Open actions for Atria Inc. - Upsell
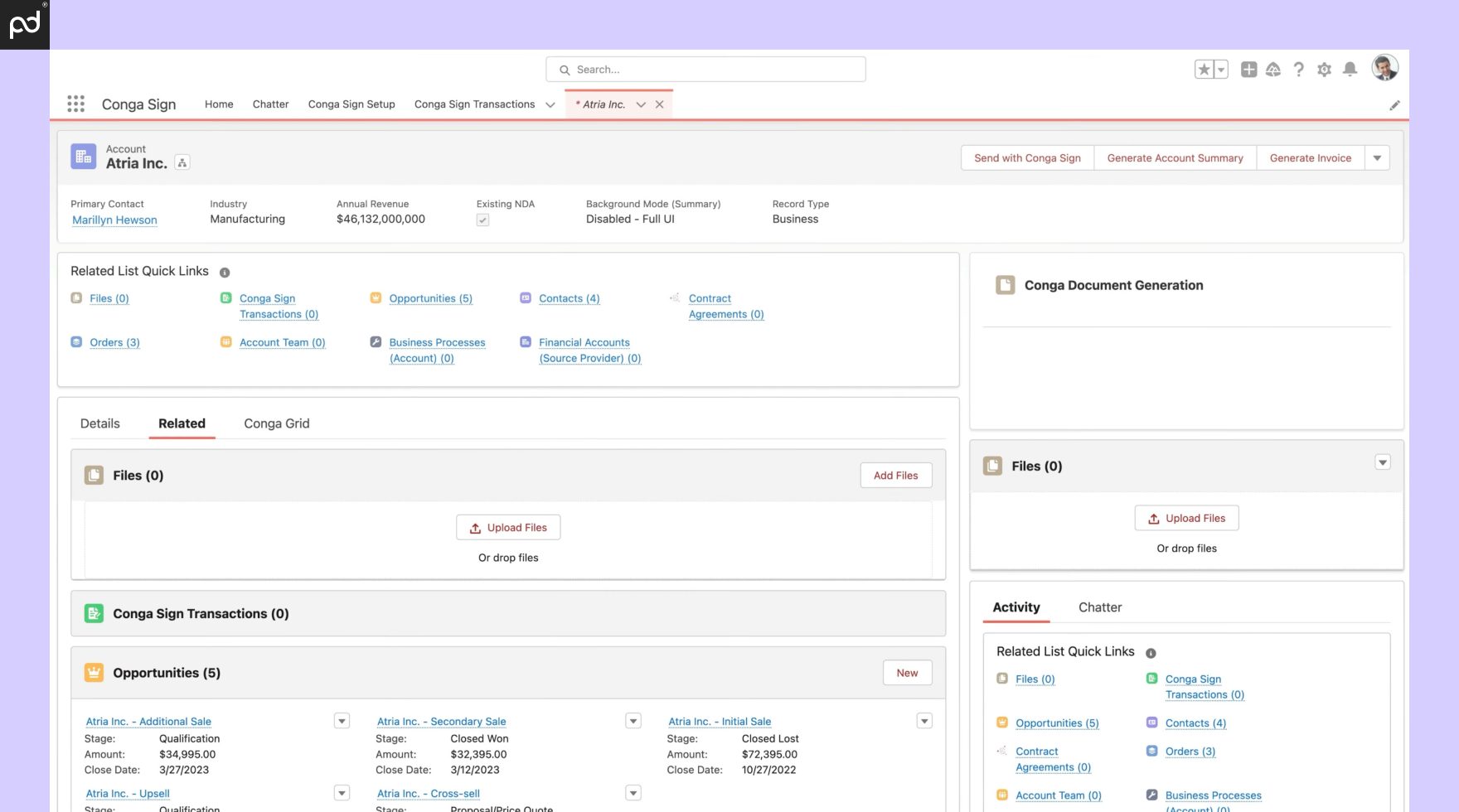 click(x=342, y=793)
